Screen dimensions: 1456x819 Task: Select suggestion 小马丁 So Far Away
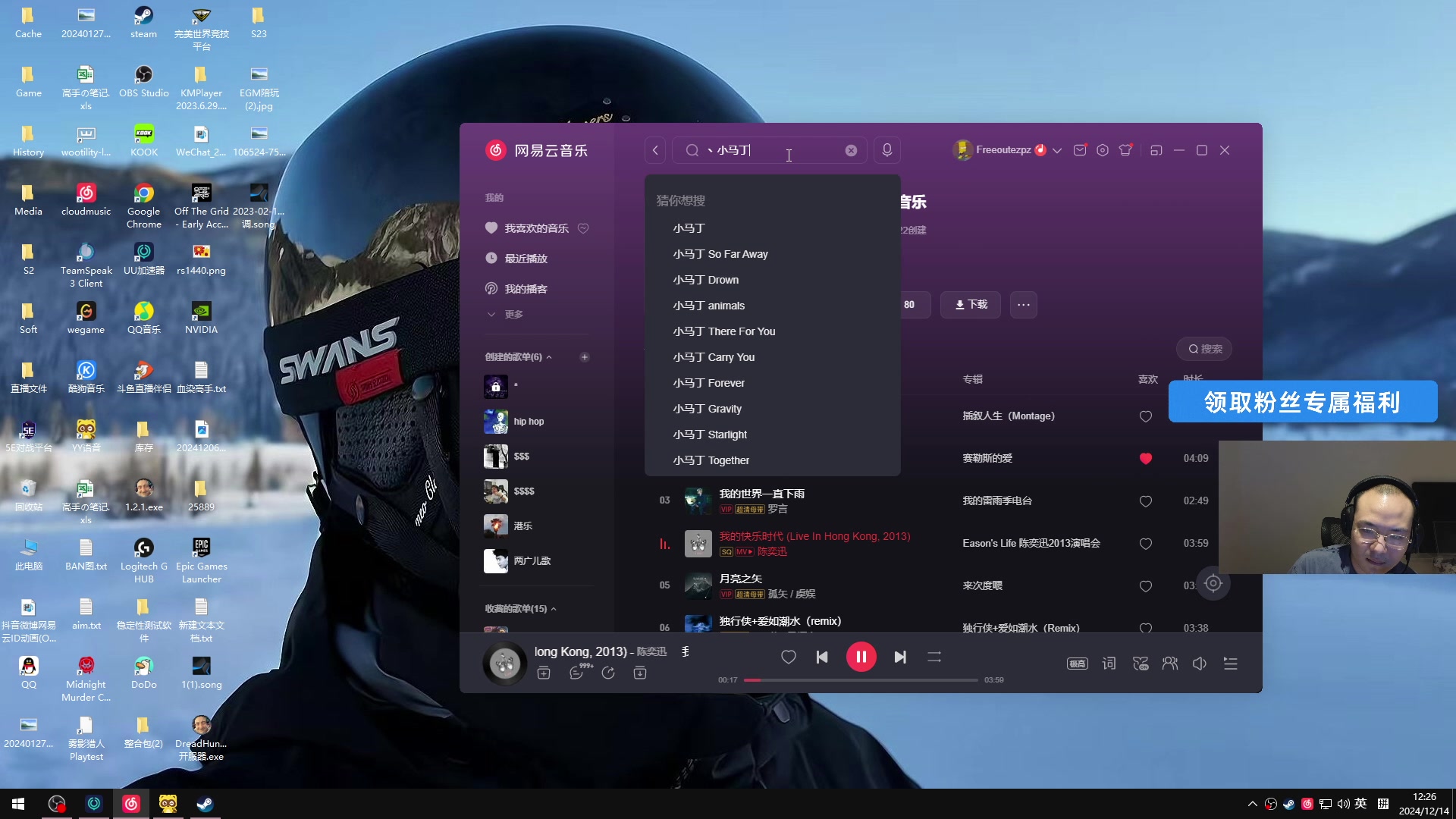[720, 254]
